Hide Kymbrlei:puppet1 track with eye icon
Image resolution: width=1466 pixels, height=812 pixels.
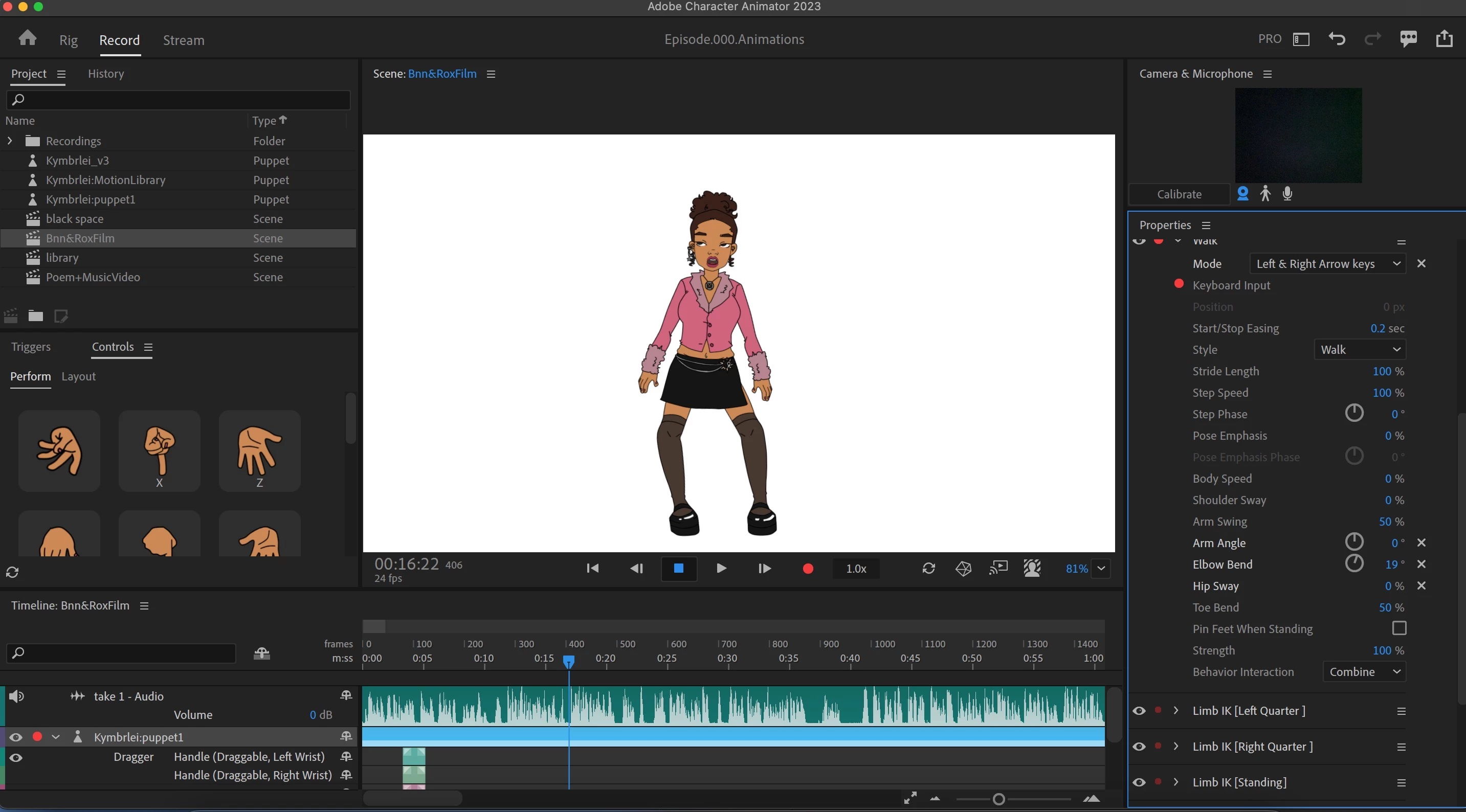coord(16,737)
